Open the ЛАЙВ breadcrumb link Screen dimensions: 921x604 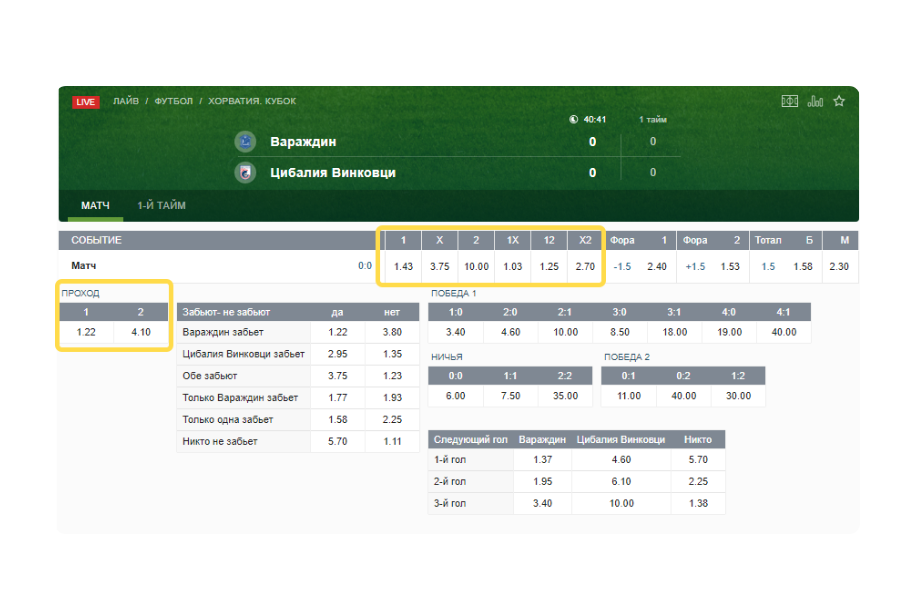click(126, 101)
